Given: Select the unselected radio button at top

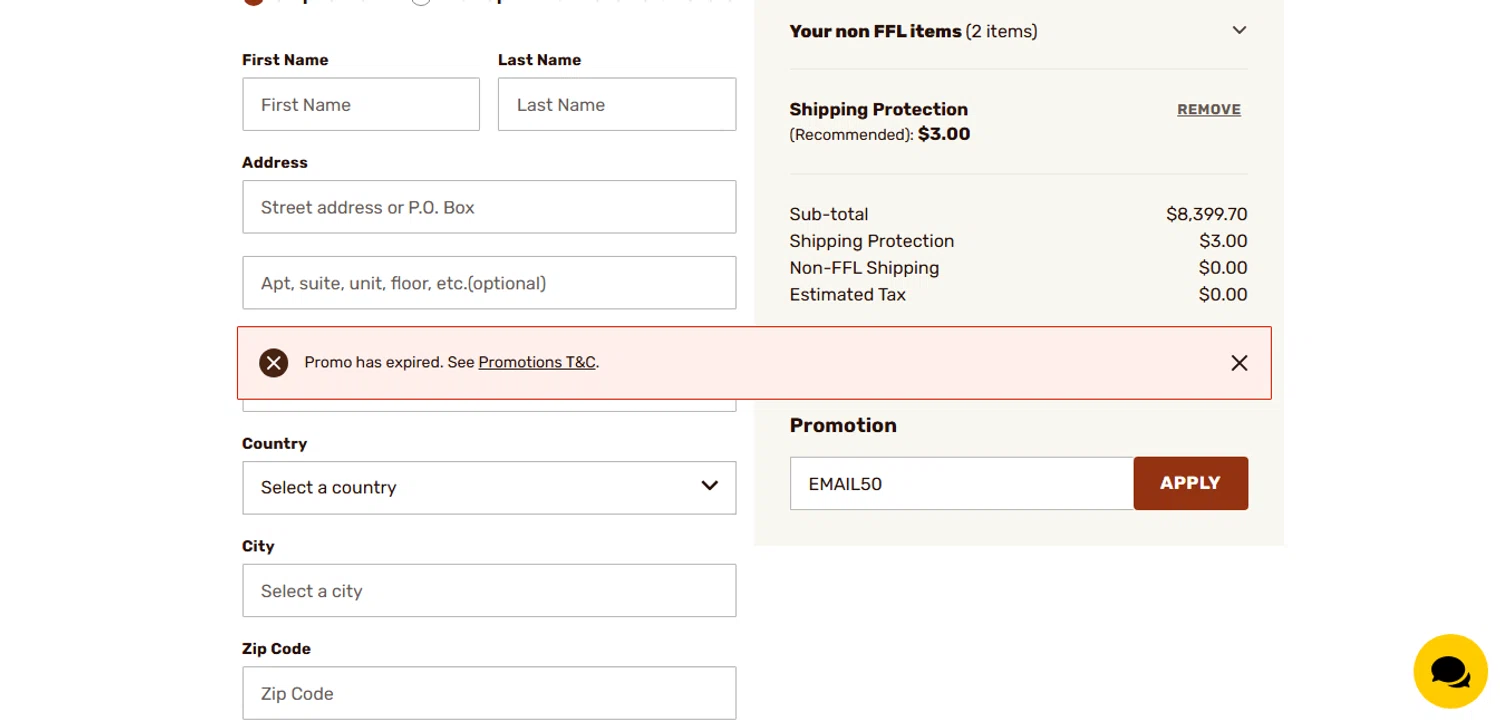Looking at the screenshot, I should coord(421,1).
